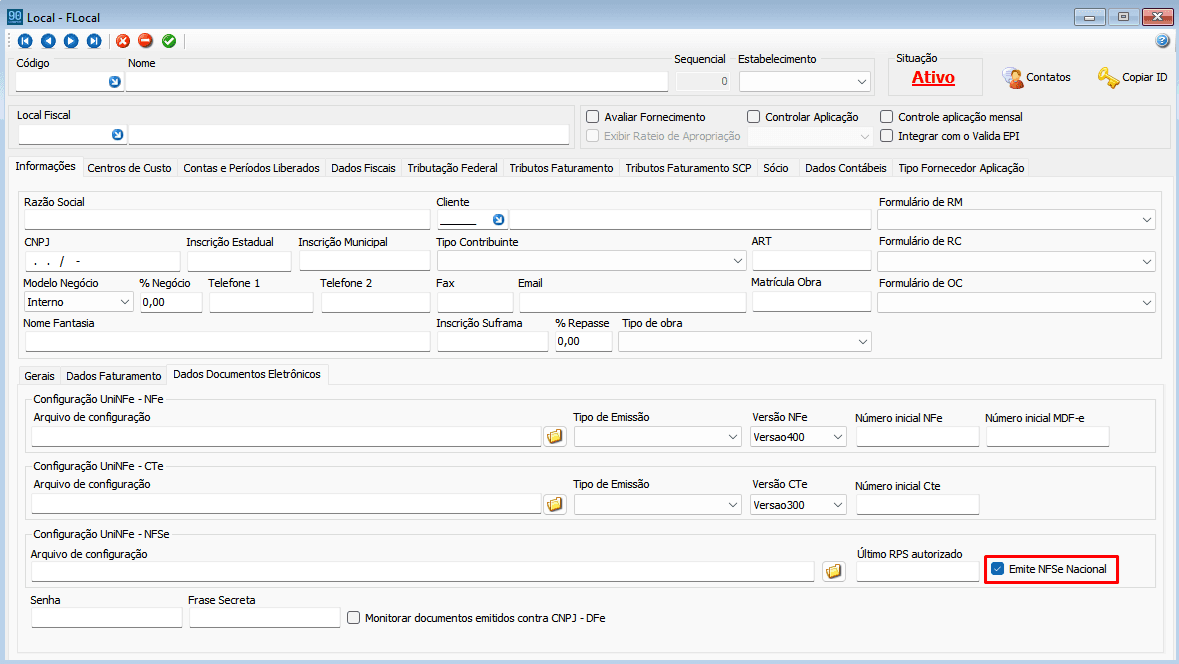
Task: Open the Dados Contábeis tab
Action: tap(846, 168)
